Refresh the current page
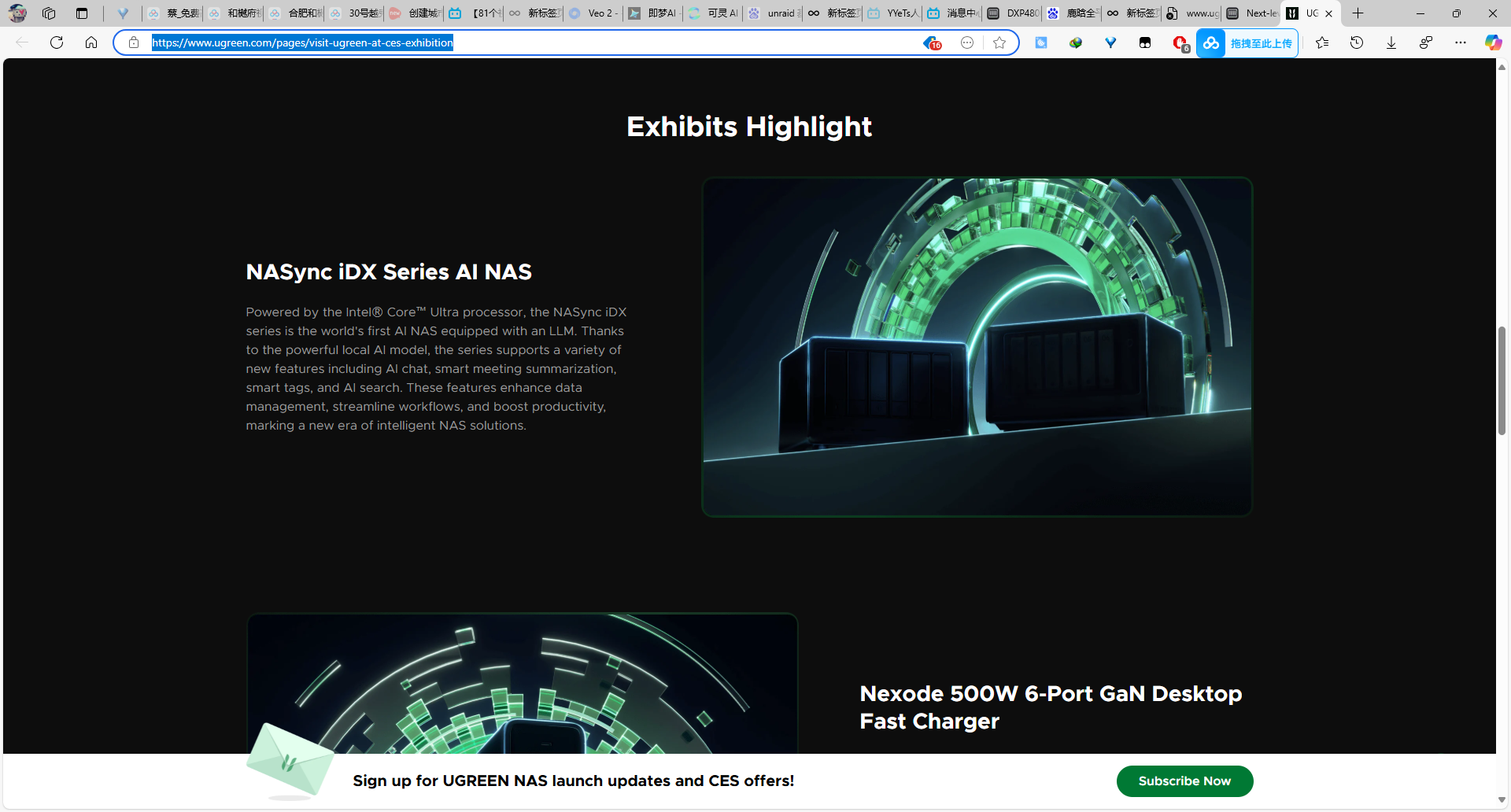The image size is (1511, 812). (57, 42)
